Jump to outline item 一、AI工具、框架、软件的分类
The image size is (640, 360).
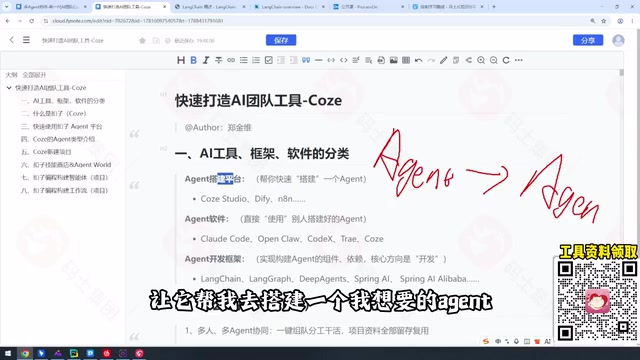[63, 100]
